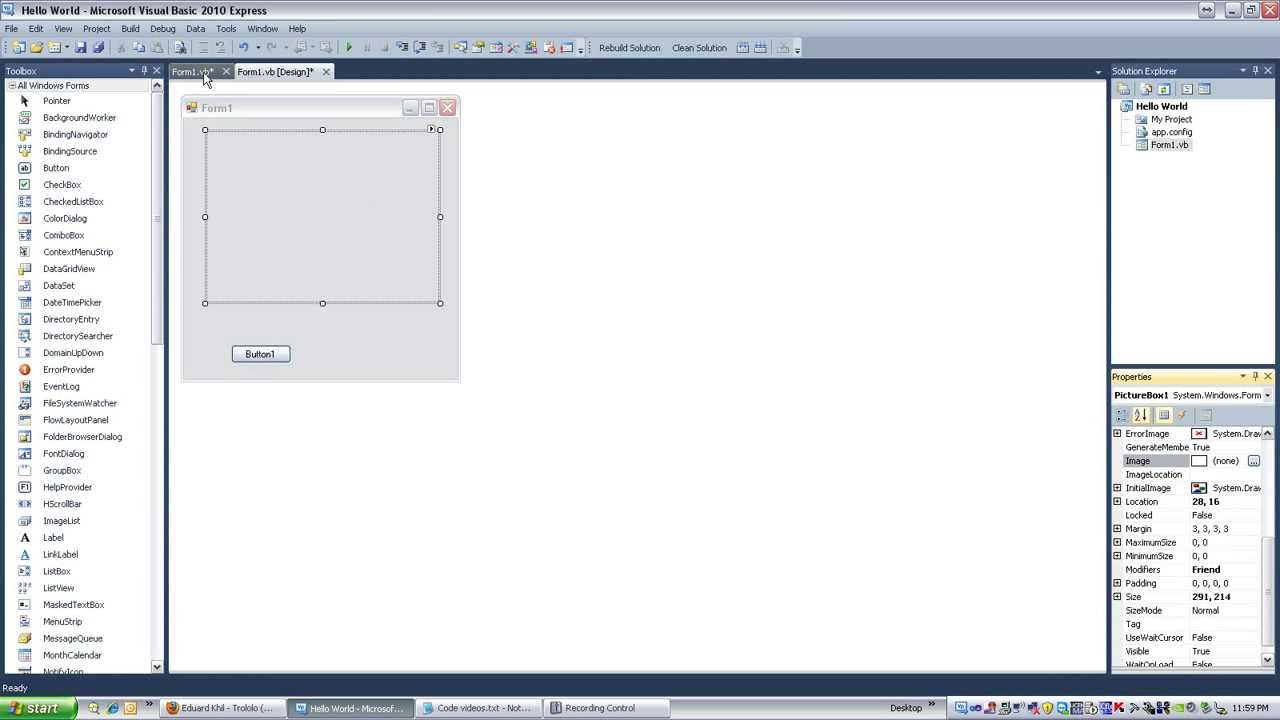Select Button1 on the form designer
The height and width of the screenshot is (720, 1280).
[260, 353]
